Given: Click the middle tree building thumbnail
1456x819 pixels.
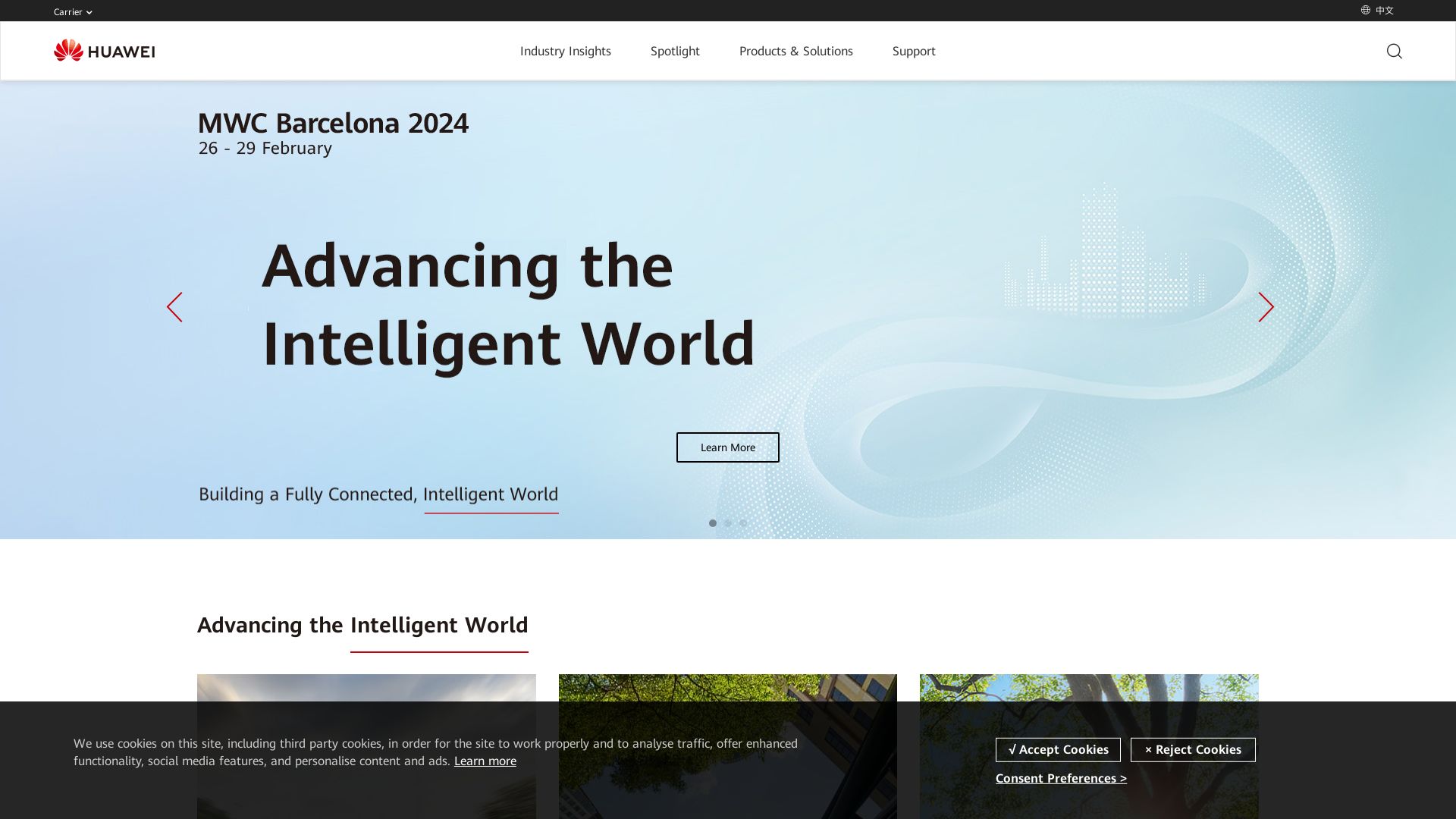Looking at the screenshot, I should pyautogui.click(x=727, y=688).
